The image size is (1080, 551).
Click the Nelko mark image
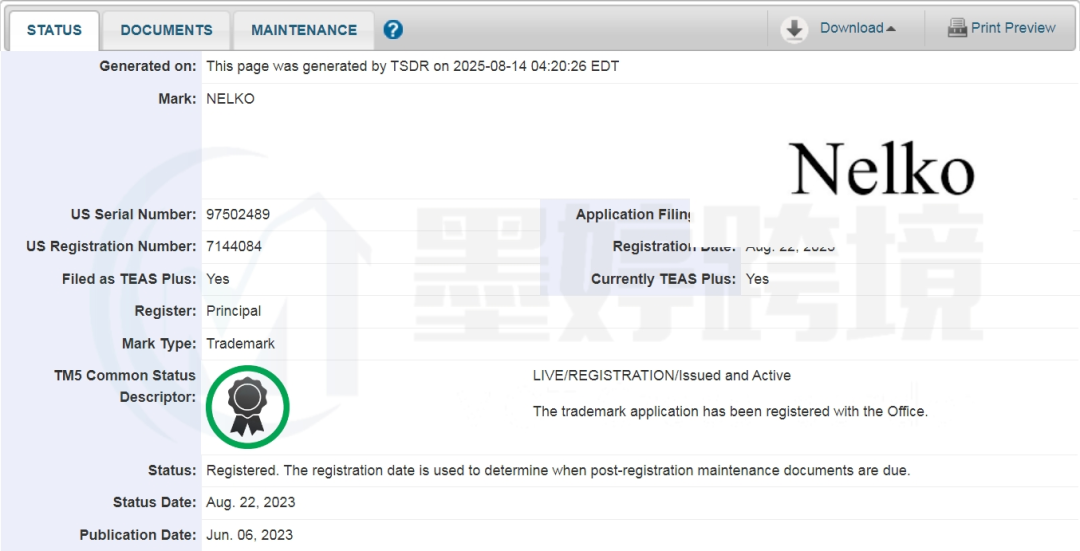point(882,168)
